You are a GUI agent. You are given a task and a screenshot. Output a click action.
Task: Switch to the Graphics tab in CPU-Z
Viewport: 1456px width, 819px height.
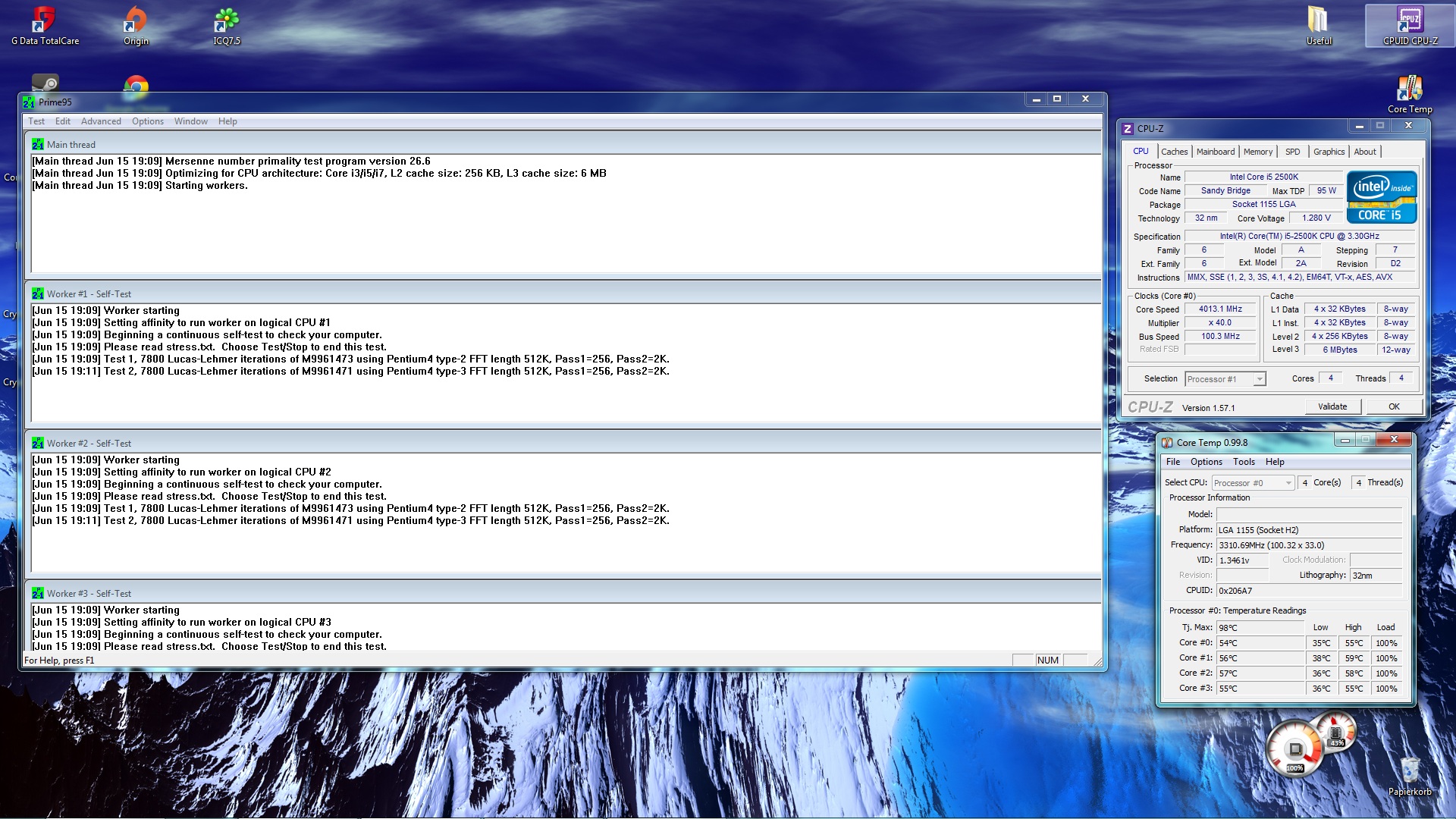pyautogui.click(x=1329, y=152)
